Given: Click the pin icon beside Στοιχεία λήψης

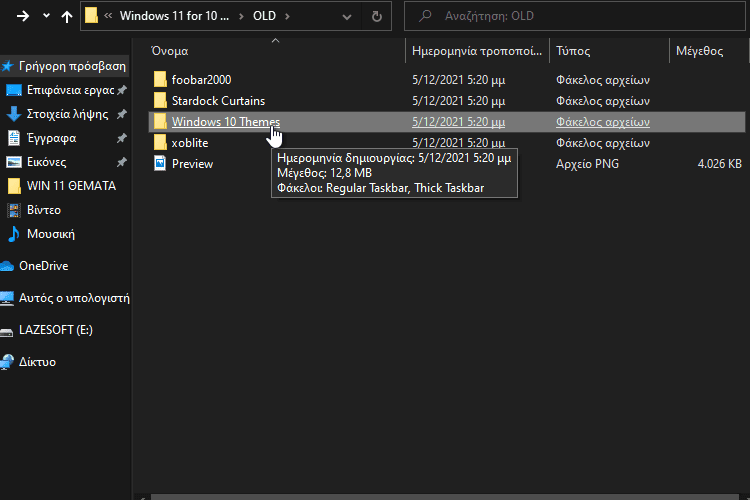Looking at the screenshot, I should [x=122, y=114].
